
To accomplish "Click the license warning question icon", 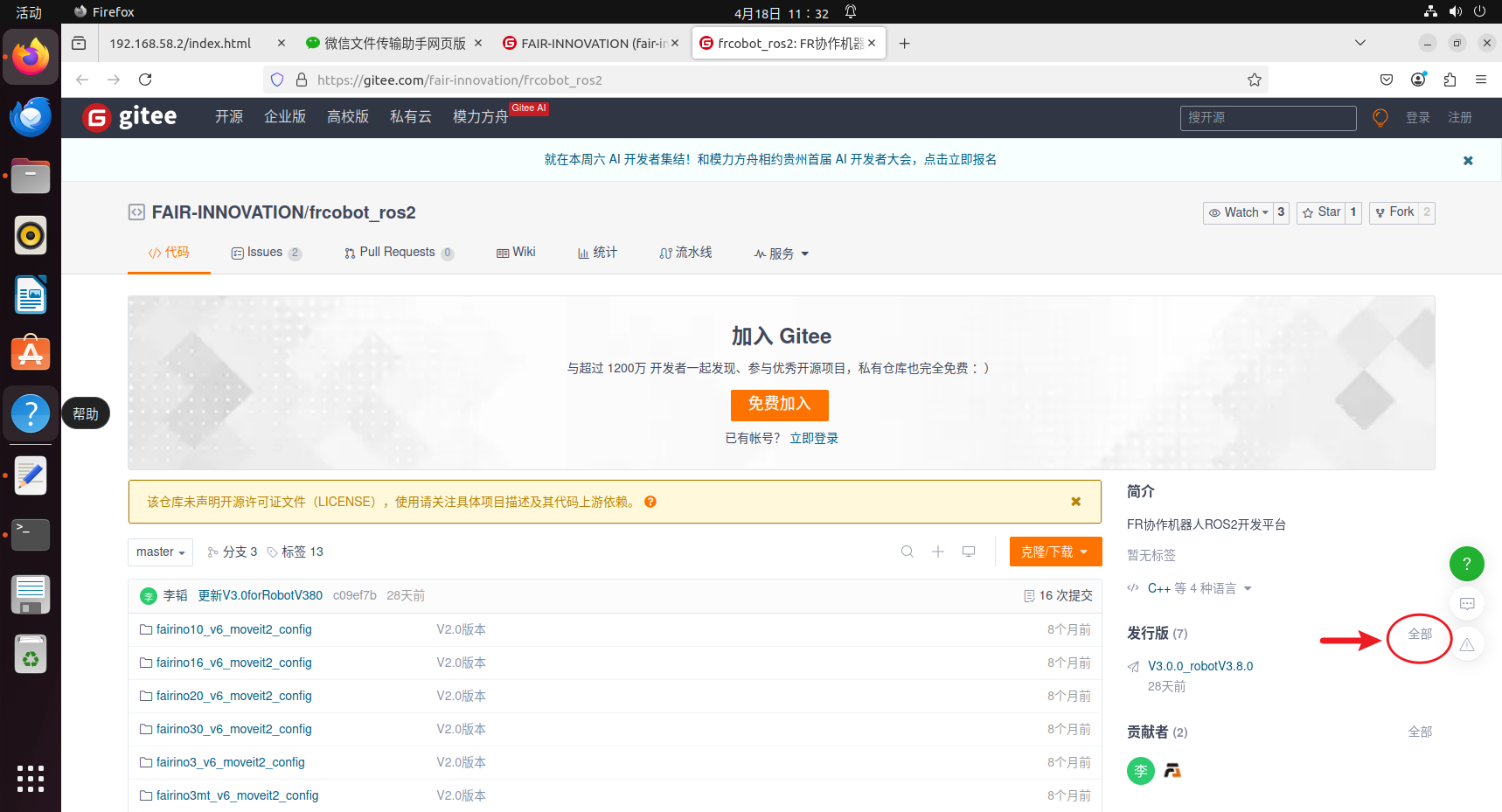I will [650, 502].
